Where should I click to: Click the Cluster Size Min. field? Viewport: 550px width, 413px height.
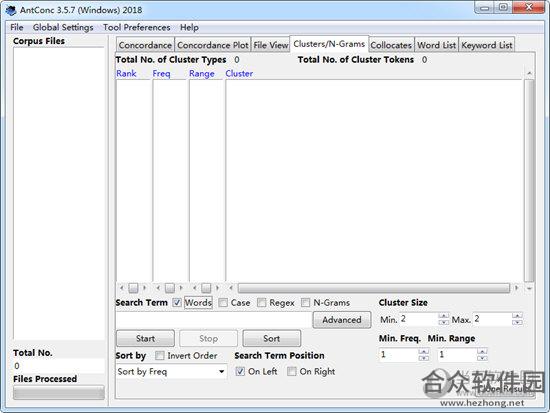coord(419,319)
